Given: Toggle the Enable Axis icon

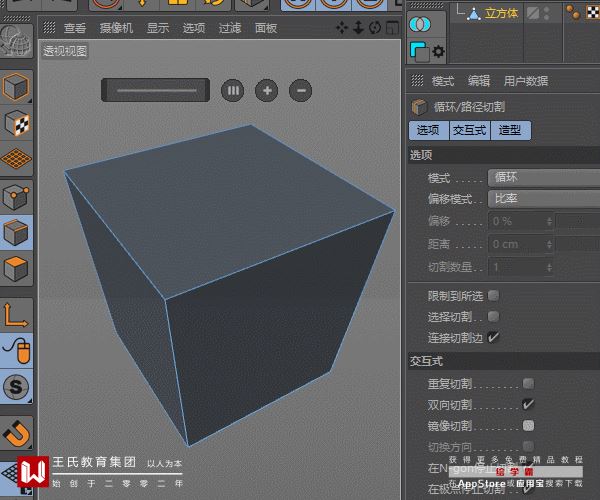Looking at the screenshot, I should [16, 314].
